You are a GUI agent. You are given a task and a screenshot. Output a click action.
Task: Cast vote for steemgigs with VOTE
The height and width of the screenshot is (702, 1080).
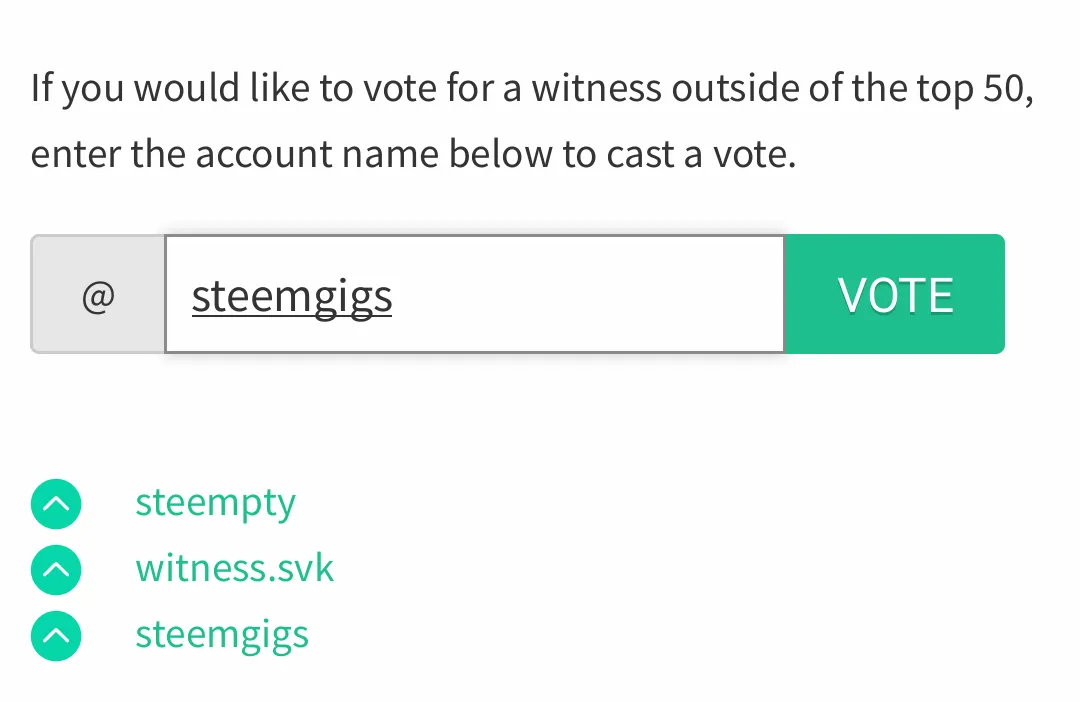coord(895,294)
